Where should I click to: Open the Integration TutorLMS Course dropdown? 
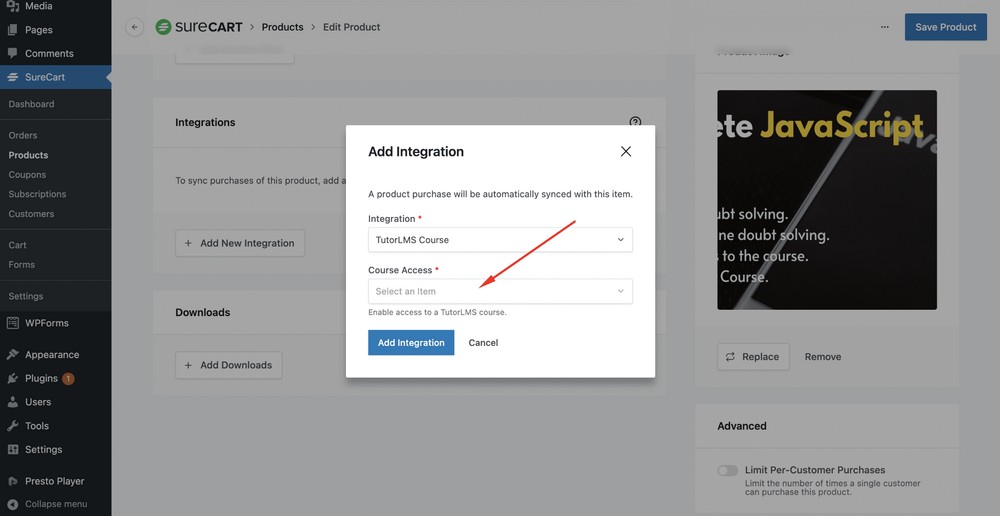click(x=500, y=240)
